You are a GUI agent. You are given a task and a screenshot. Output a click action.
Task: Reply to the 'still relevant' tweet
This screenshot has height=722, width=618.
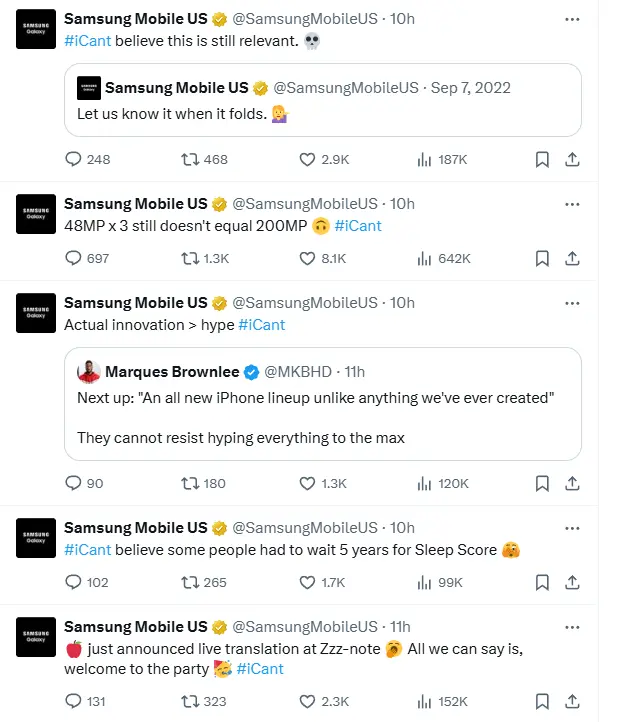[x=73, y=159]
